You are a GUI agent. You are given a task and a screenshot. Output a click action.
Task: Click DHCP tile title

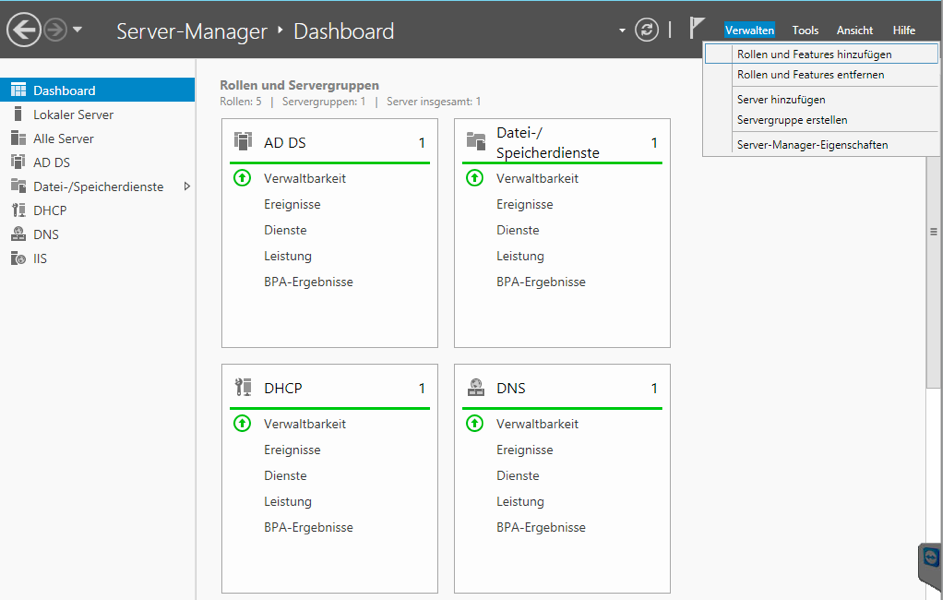pyautogui.click(x=283, y=388)
